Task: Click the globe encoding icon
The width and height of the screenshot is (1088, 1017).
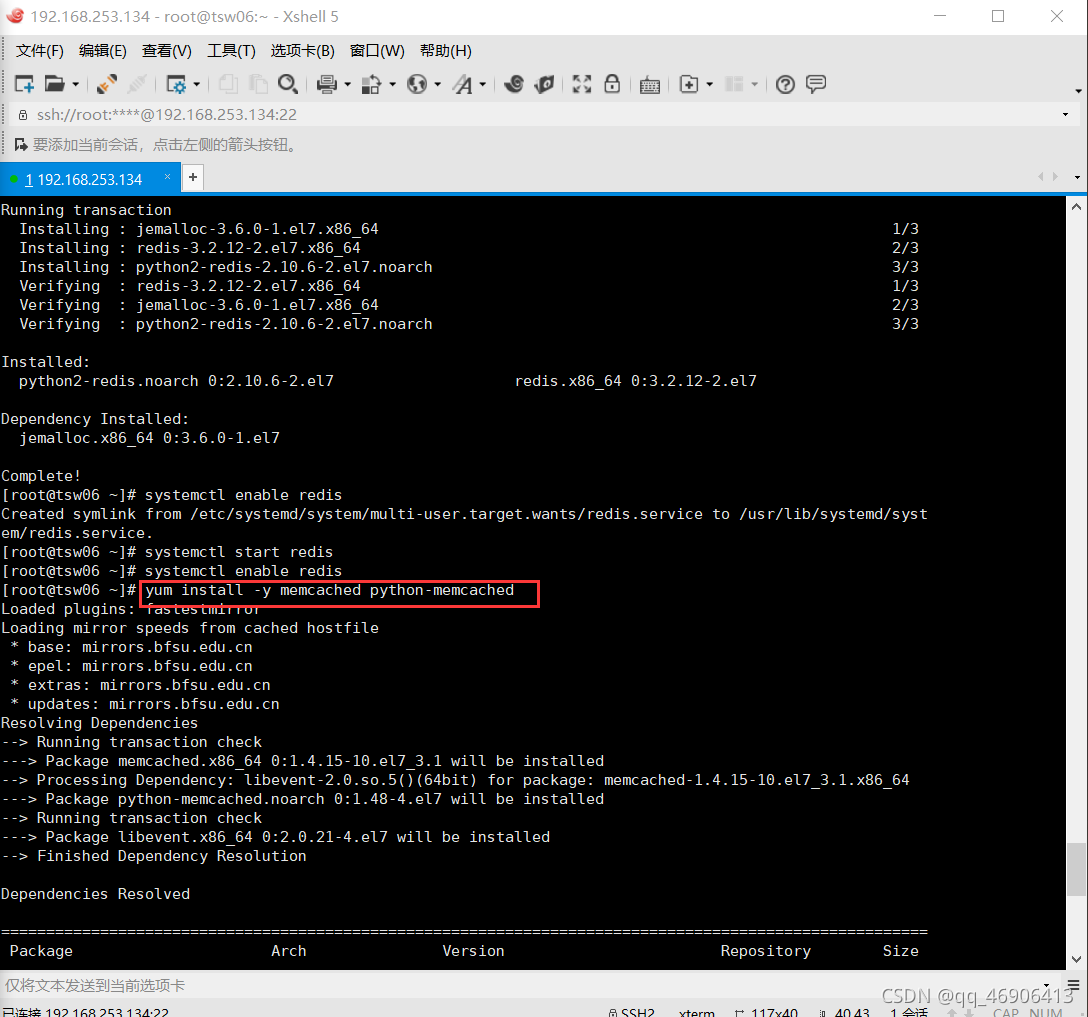Action: coord(417,84)
